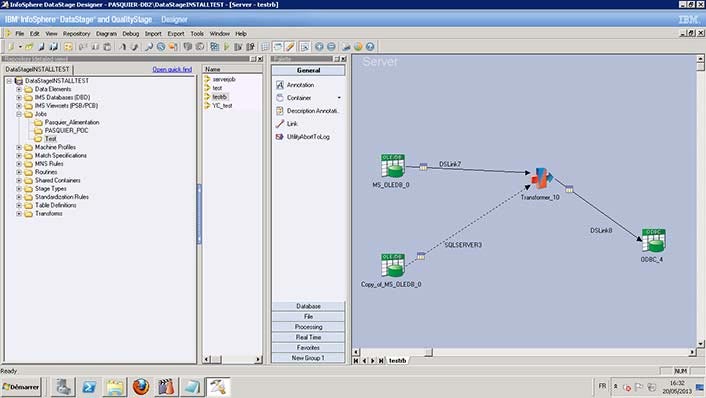Open the Database palette group
Screen dimensions: 706x398
click(x=308, y=306)
